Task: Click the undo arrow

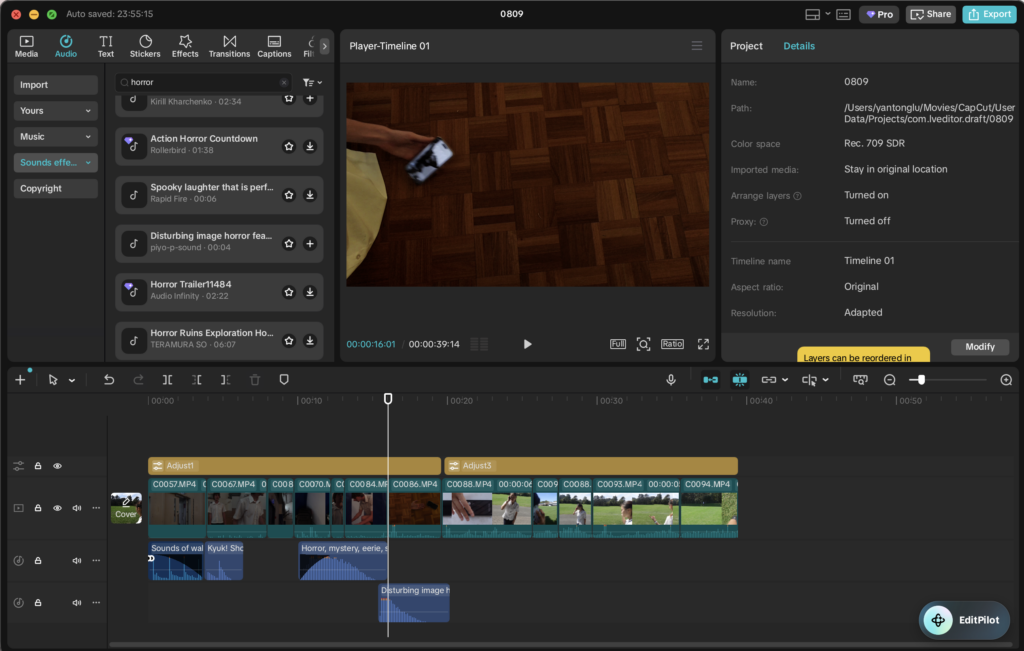Action: pos(109,379)
